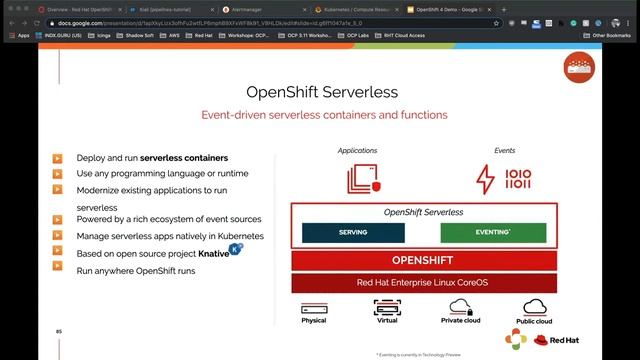
Task: Open the OCP 3.11 Workshop bookmark folder
Action: coord(305,36)
